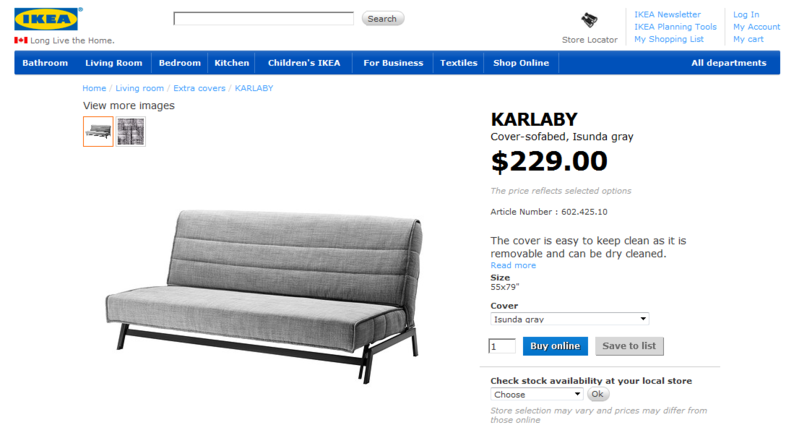Open the Choose local store dropdown

click(x=537, y=394)
